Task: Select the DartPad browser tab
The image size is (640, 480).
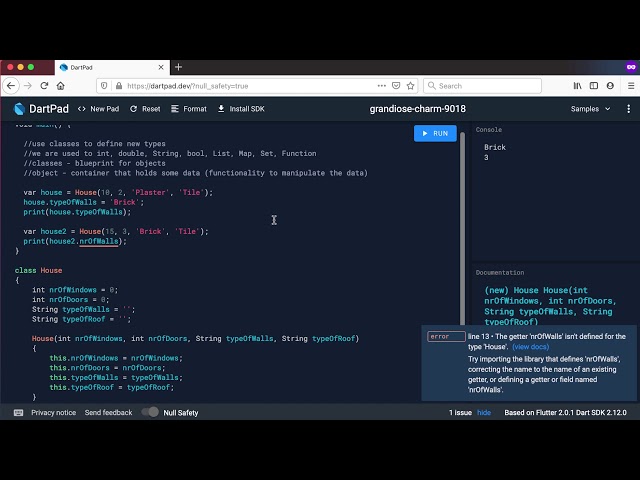Action: tap(112, 67)
